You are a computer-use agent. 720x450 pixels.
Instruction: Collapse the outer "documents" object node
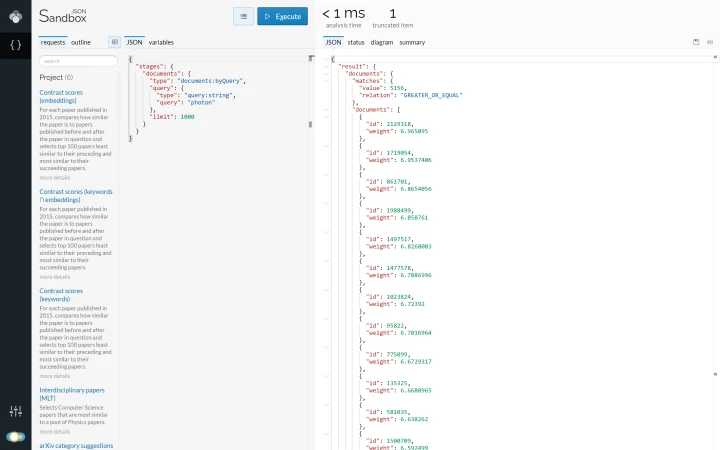(x=326, y=73)
